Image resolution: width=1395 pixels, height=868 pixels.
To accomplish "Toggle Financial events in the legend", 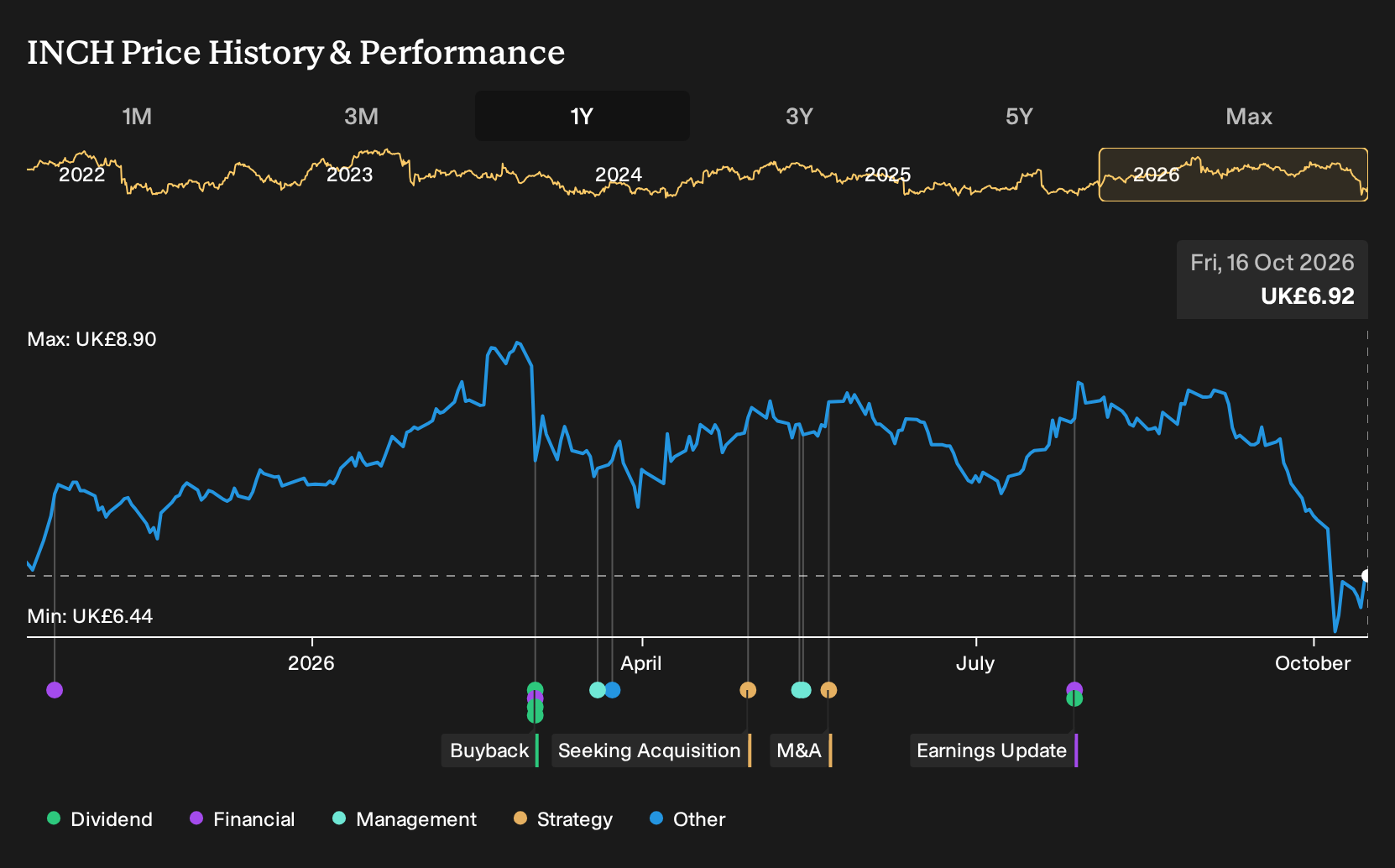I will point(243,819).
